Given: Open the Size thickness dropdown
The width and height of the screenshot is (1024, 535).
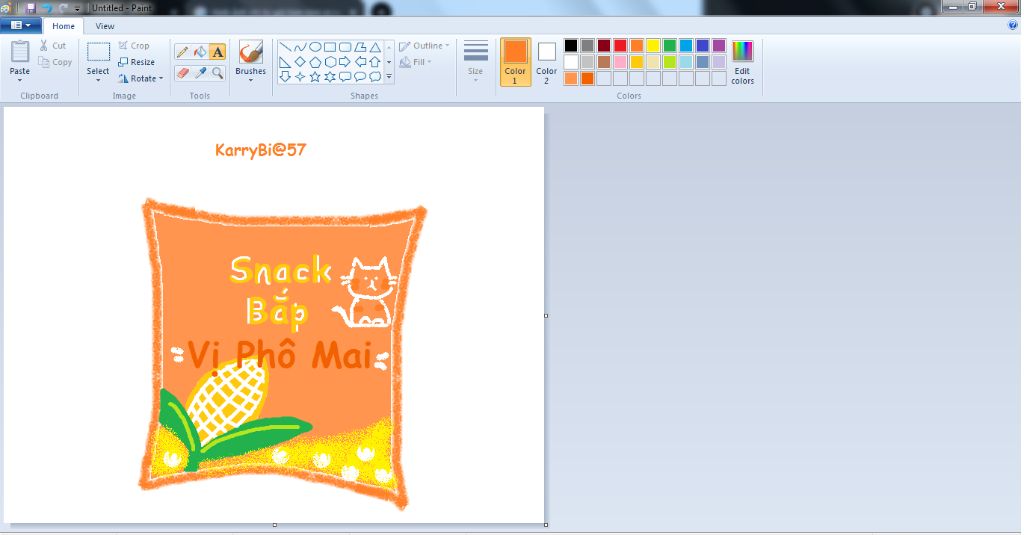Looking at the screenshot, I should pyautogui.click(x=475, y=61).
